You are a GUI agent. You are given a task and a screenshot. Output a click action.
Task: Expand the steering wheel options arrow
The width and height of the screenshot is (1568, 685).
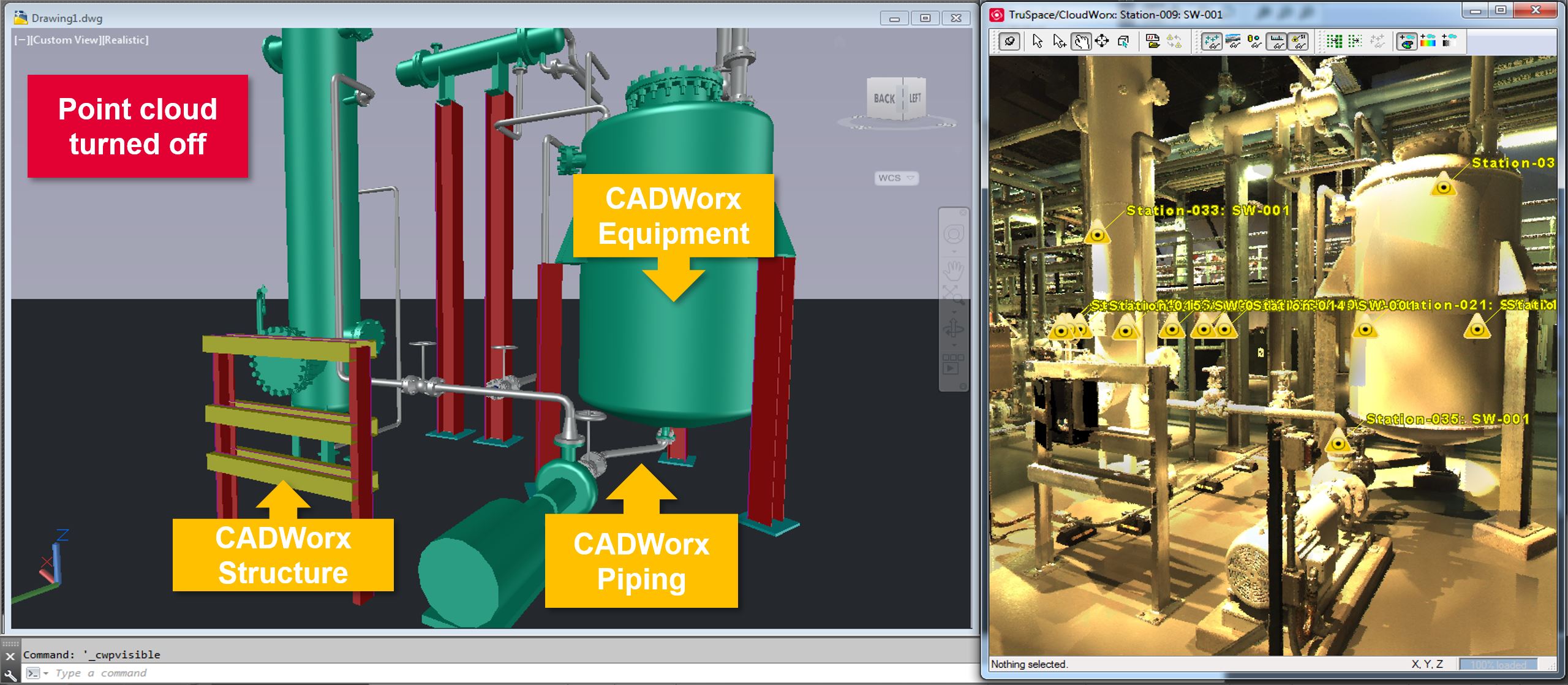[x=954, y=252]
